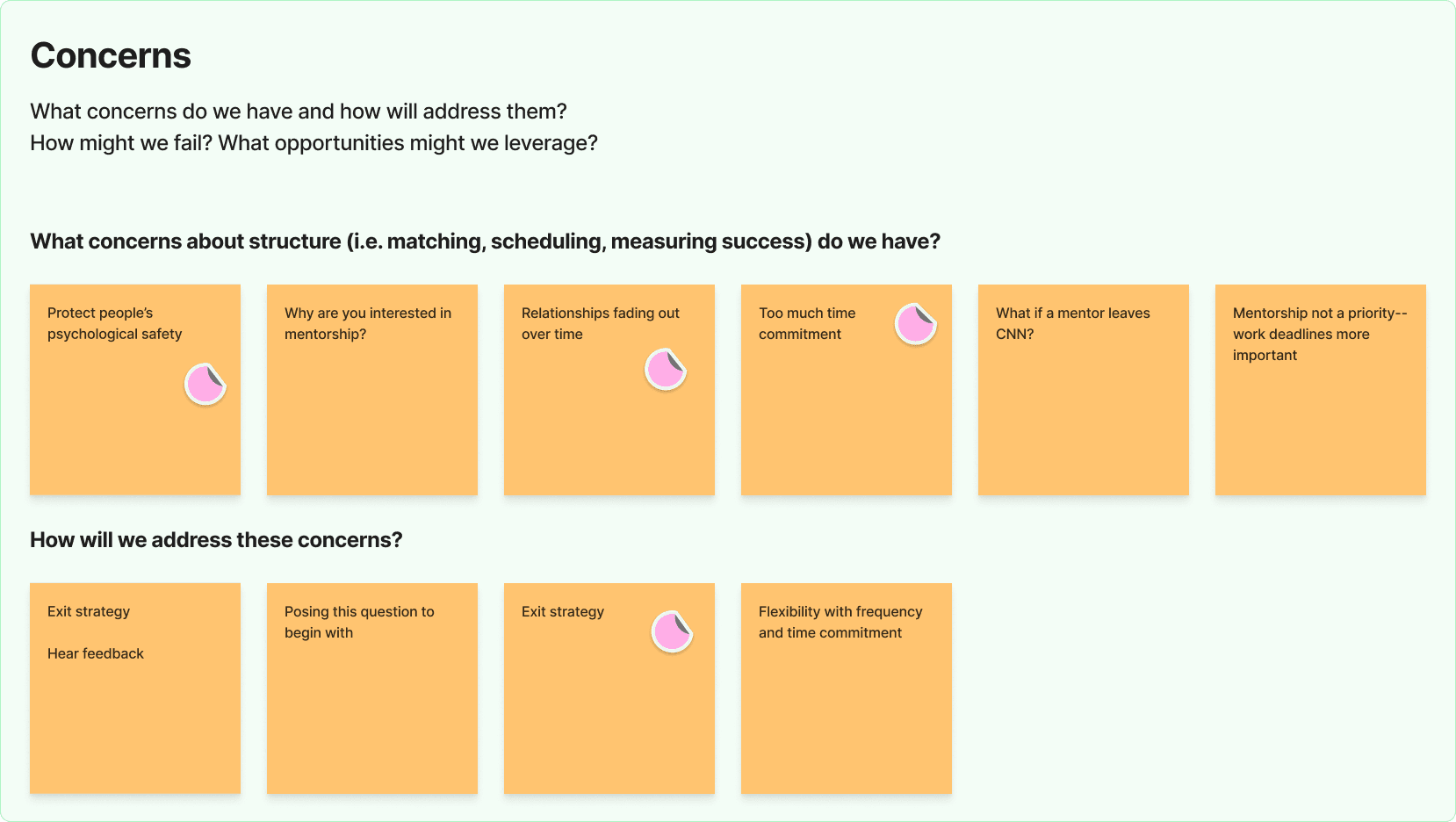Click pink sticker on psychological safety note
The image size is (1456, 822).
205,385
